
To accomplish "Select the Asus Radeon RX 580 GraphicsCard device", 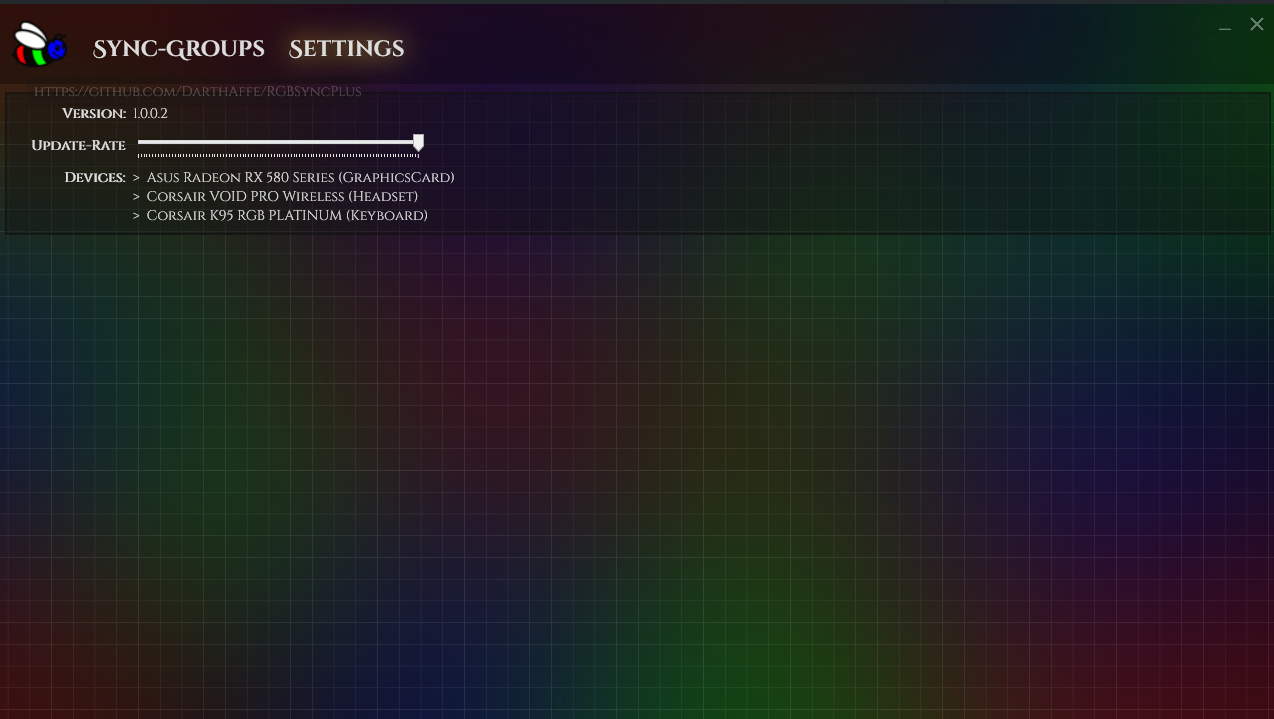I will click(300, 177).
